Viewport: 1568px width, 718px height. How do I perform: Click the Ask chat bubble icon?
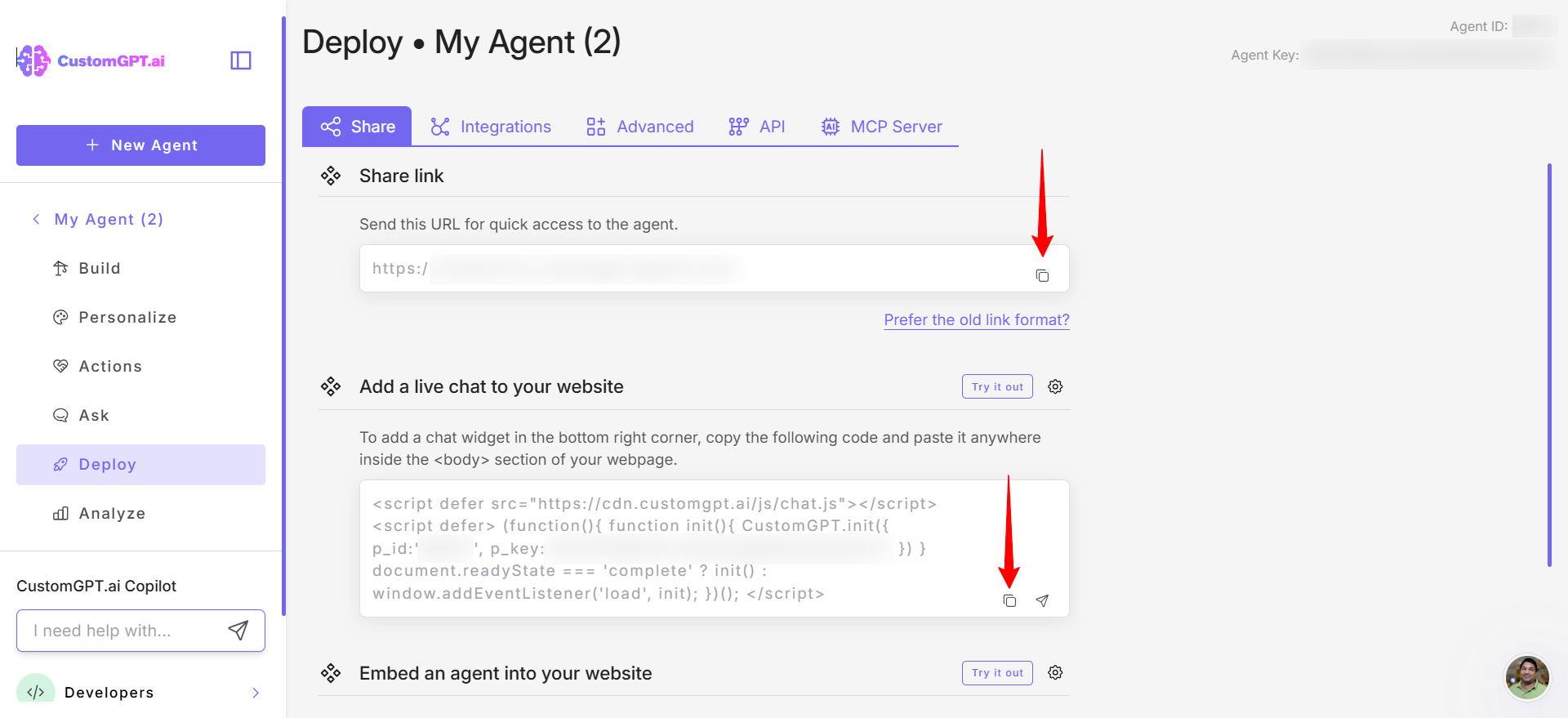60,415
